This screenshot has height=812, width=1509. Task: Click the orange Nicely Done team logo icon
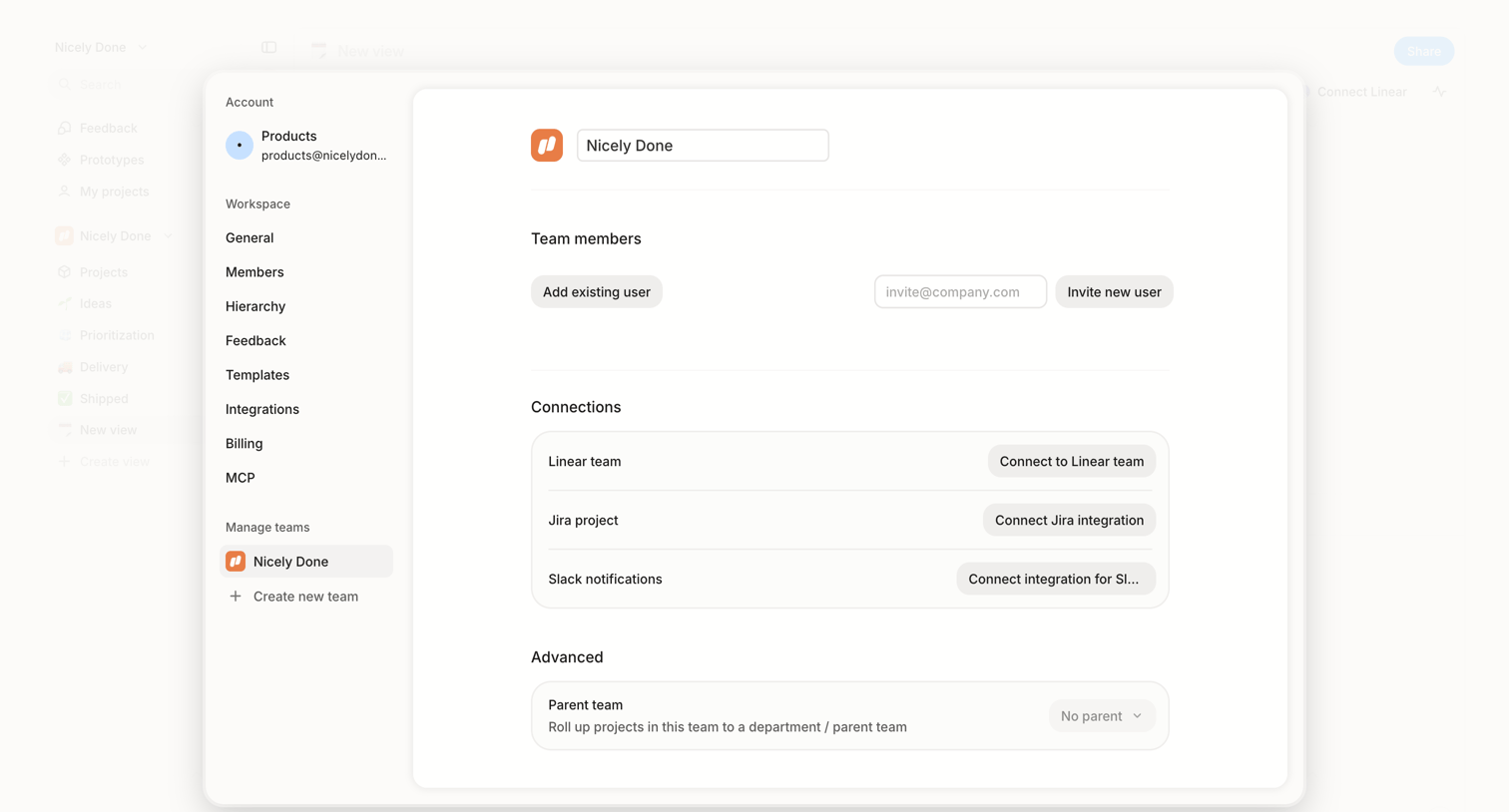coord(547,146)
